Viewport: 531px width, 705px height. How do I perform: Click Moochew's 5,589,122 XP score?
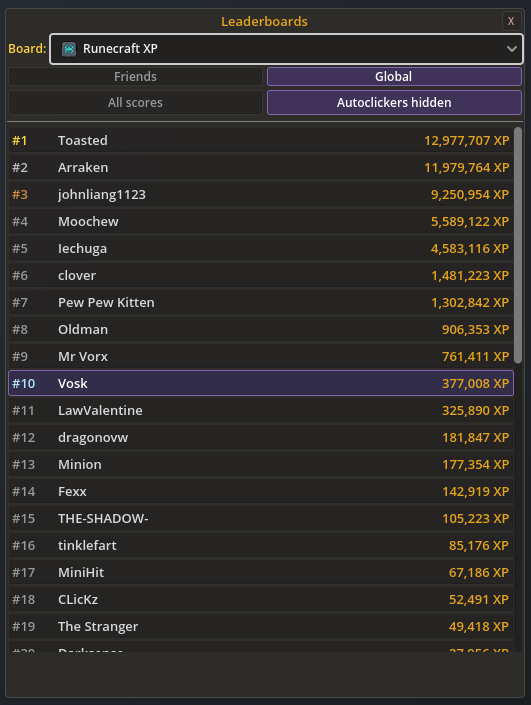[470, 222]
